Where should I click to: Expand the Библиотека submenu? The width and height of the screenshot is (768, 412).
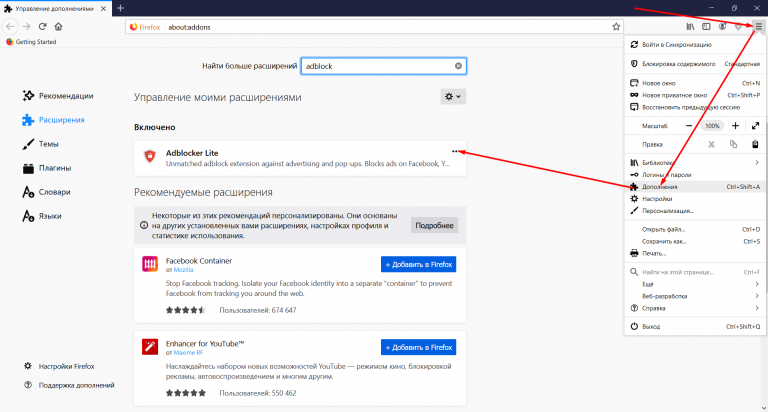point(695,163)
